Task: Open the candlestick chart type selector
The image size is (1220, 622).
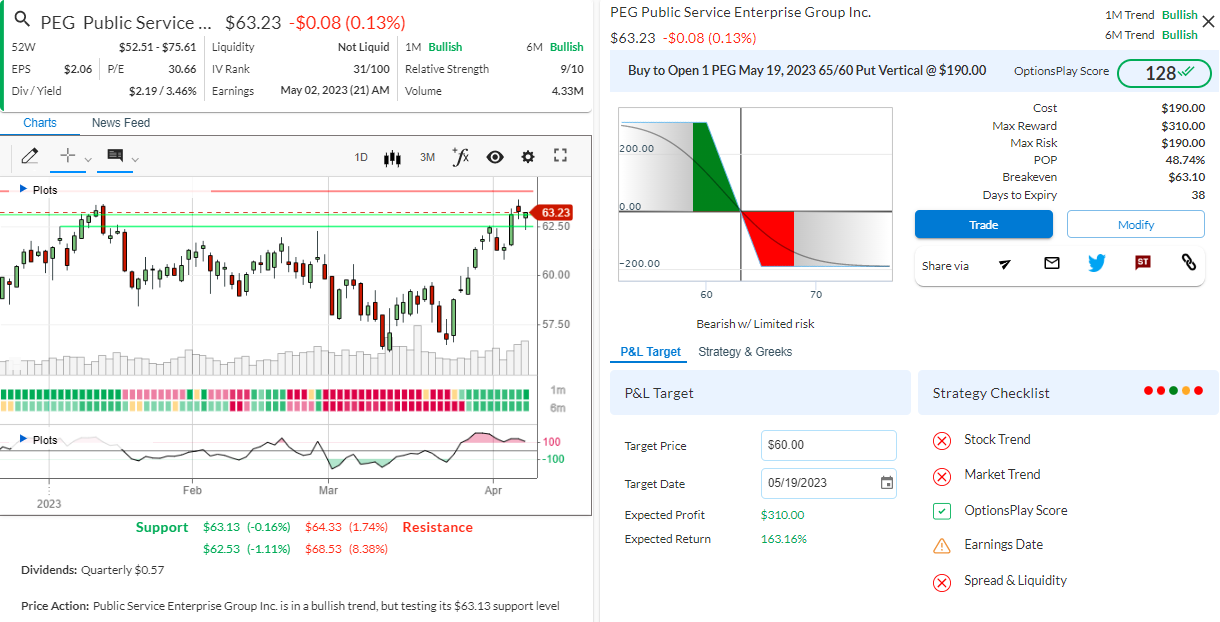Action: click(393, 157)
